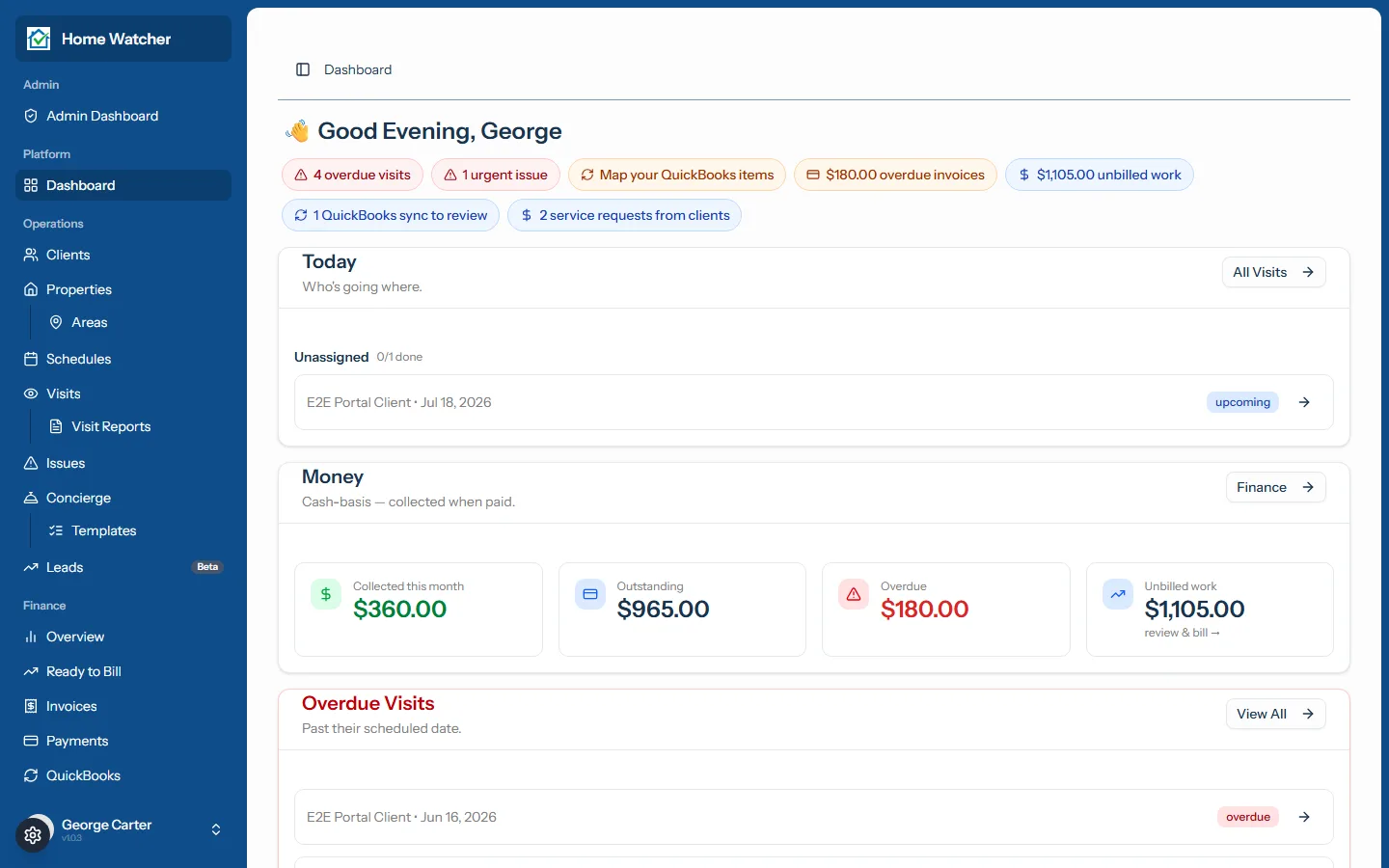Open the Clients menu item

(123, 255)
